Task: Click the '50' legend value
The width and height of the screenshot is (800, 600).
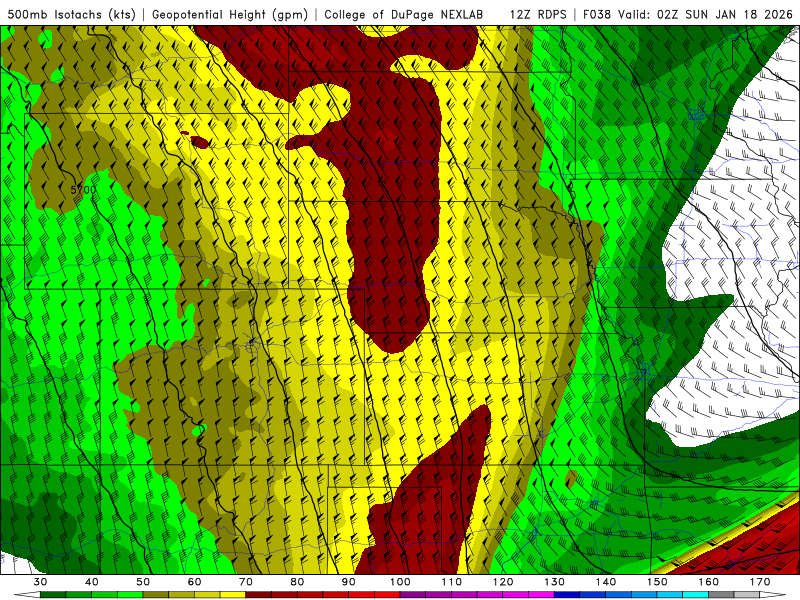Action: [143, 582]
